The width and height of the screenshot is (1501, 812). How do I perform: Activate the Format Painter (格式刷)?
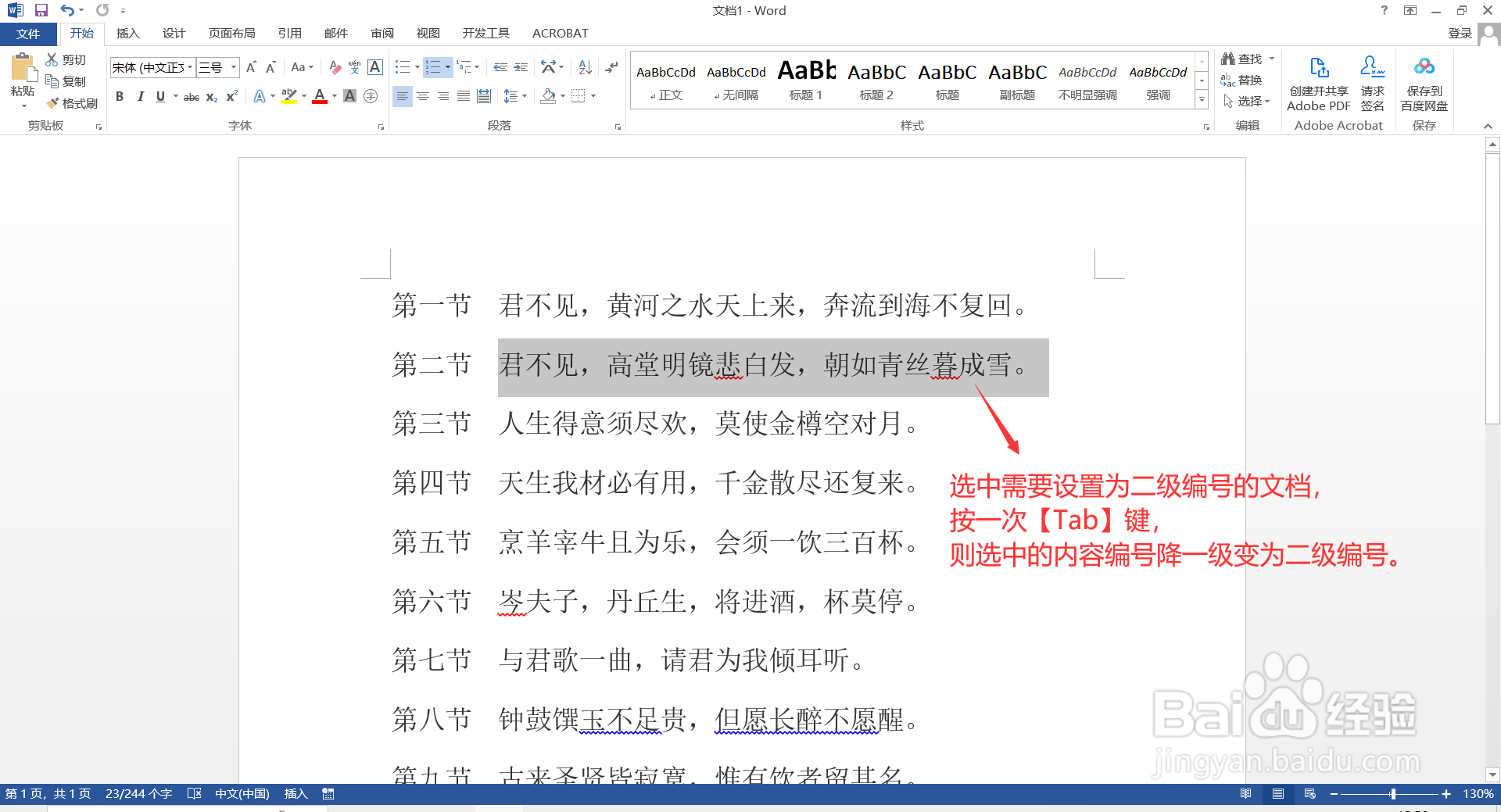71,103
